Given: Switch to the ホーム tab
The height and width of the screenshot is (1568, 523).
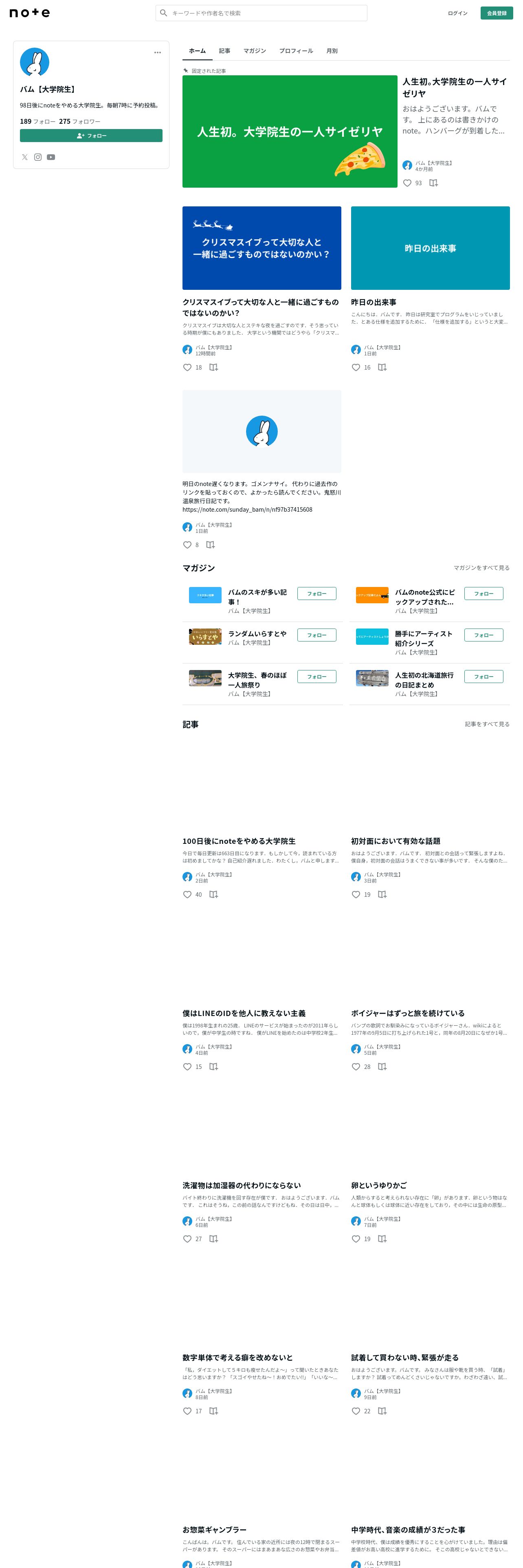Looking at the screenshot, I should [x=197, y=50].
